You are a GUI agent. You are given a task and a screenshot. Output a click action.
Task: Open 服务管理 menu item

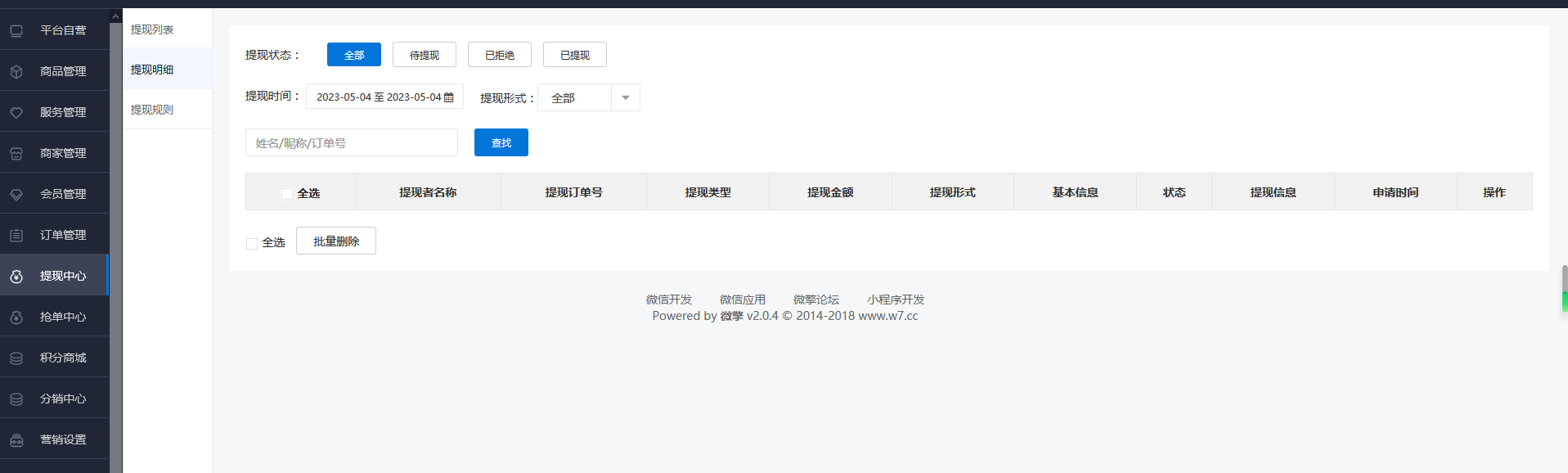click(55, 111)
